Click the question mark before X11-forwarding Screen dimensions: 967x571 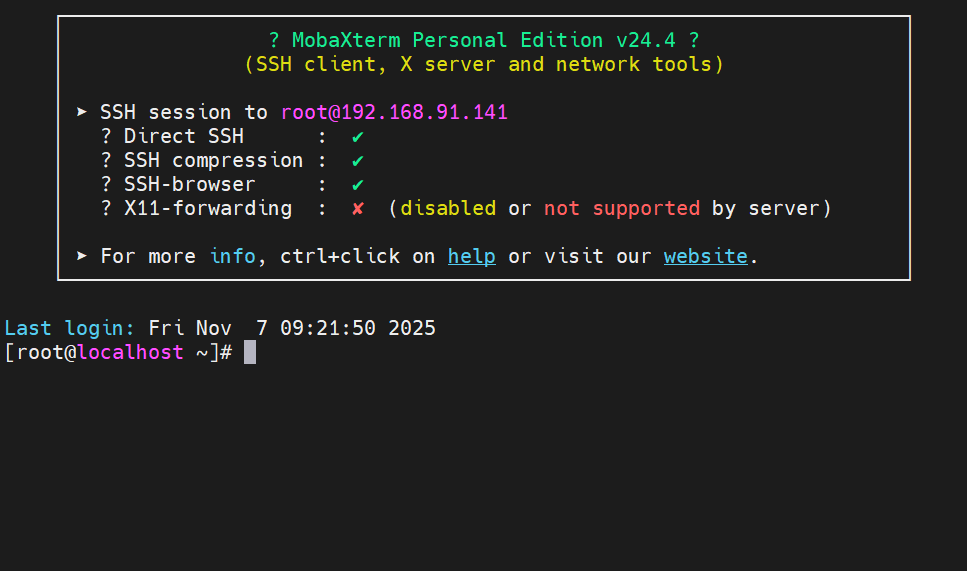pyautogui.click(x=106, y=208)
